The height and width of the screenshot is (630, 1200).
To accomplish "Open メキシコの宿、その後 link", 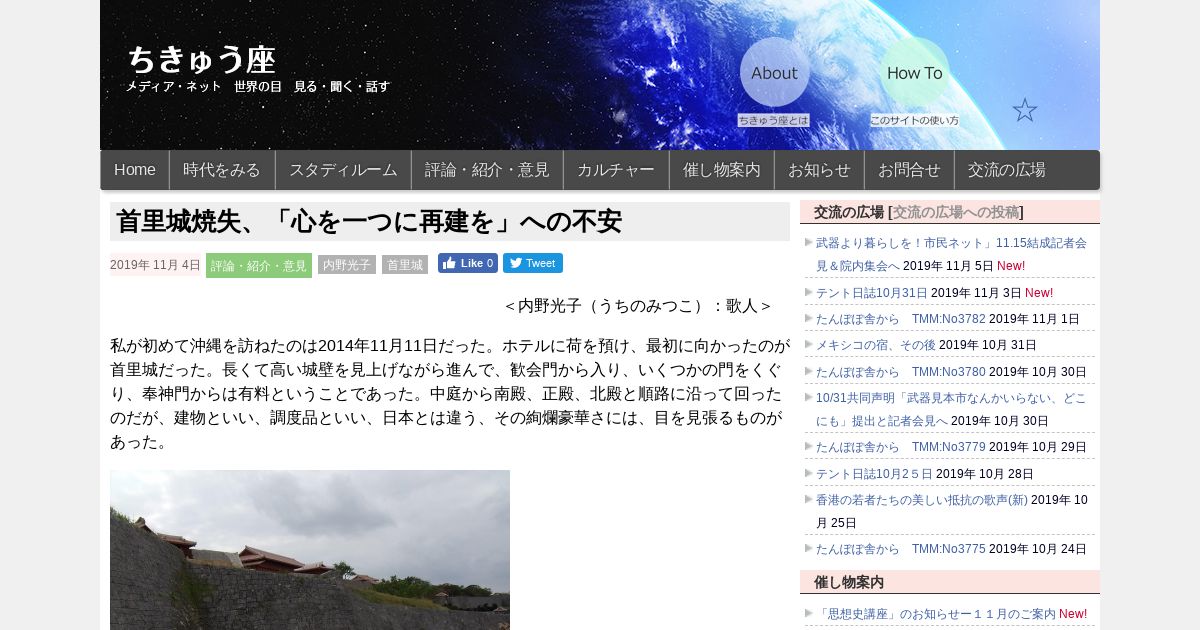I will pos(876,345).
